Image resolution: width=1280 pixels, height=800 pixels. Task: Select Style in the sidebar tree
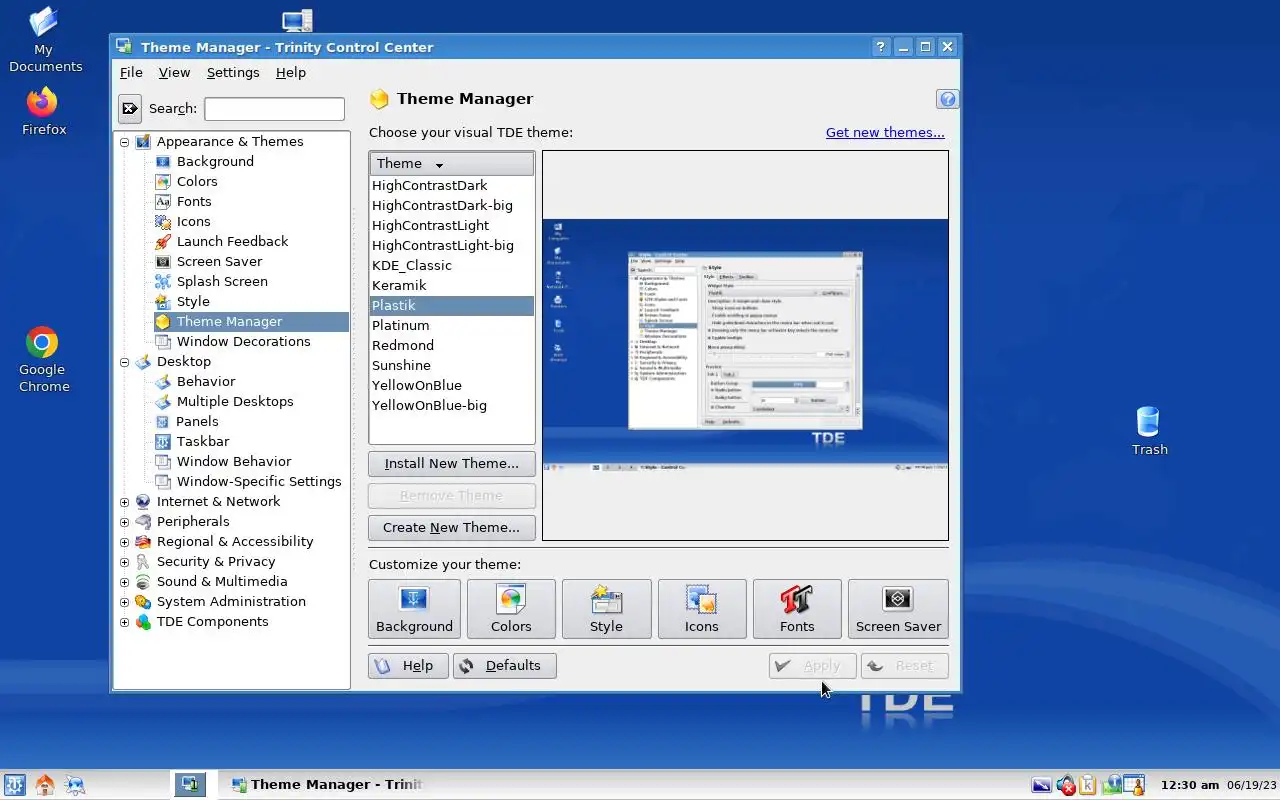coord(182,301)
